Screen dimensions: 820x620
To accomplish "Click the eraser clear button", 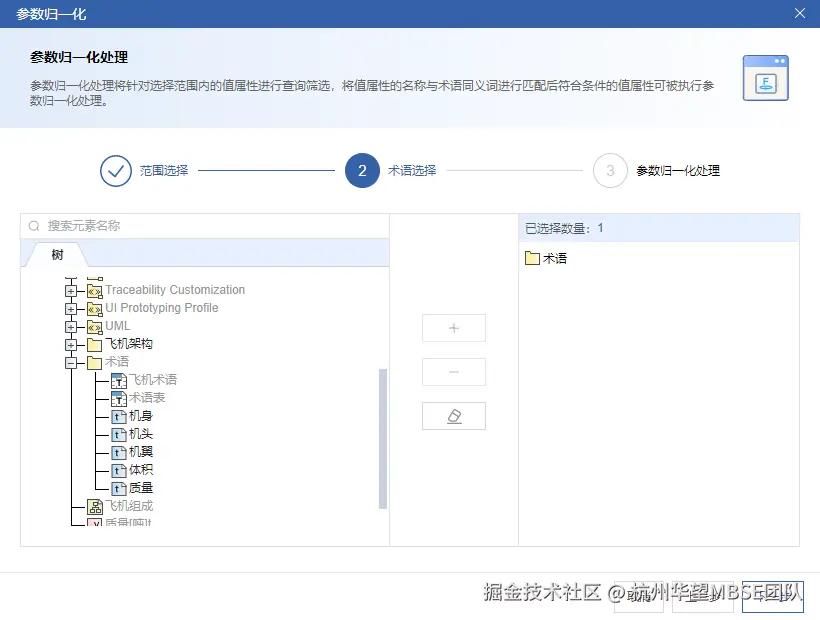I will click(x=453, y=416).
